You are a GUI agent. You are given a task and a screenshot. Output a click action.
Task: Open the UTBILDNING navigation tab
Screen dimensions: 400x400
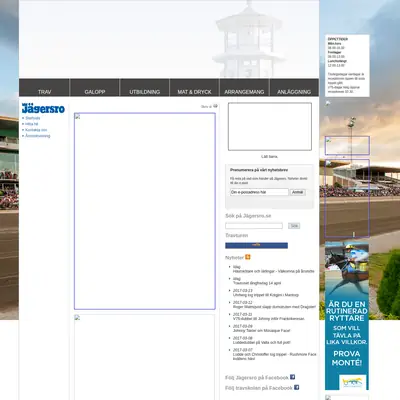(145, 88)
